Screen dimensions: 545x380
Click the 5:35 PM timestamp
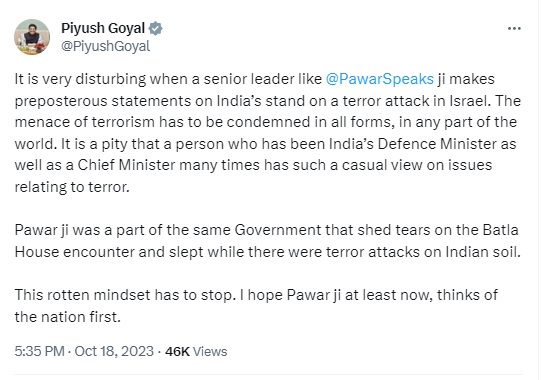39,351
